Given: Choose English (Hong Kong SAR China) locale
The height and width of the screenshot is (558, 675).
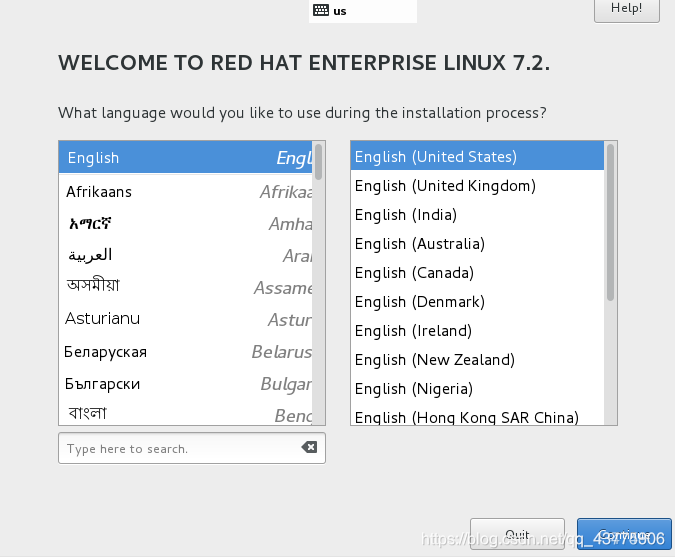Looking at the screenshot, I should (477, 415).
